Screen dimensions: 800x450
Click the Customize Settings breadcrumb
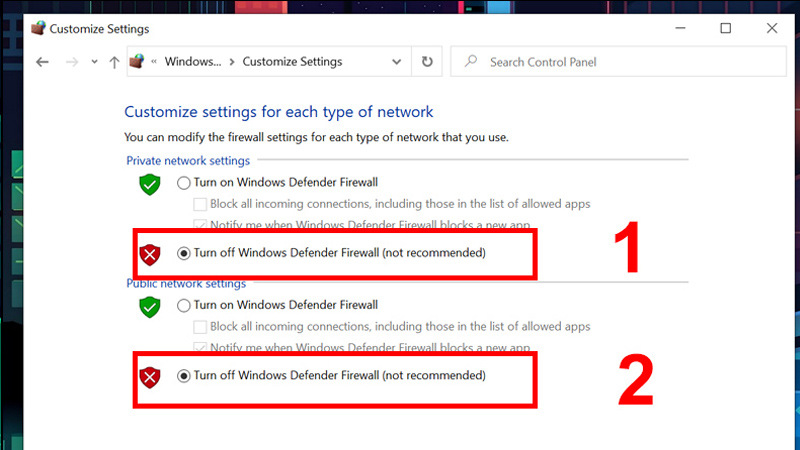tap(292, 62)
